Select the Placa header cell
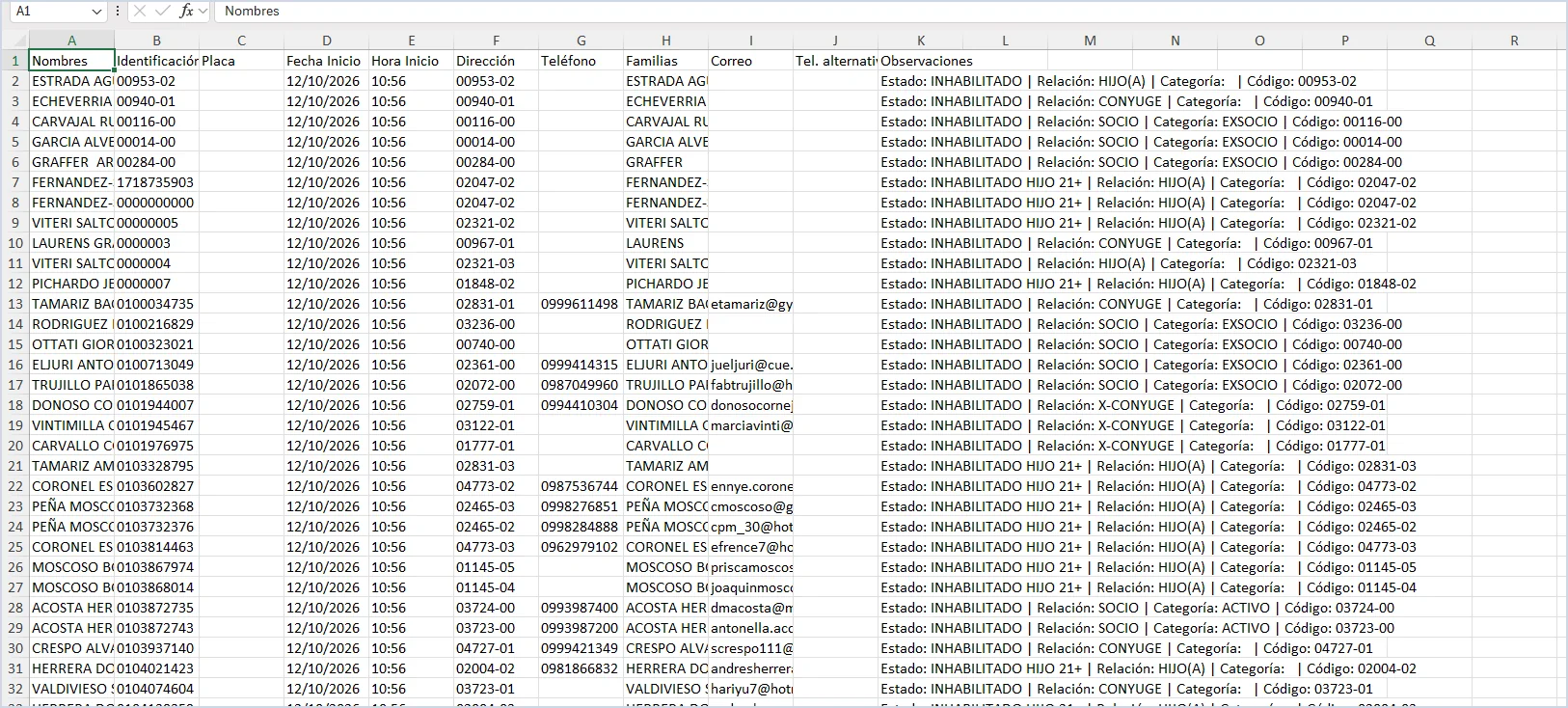 pos(241,61)
